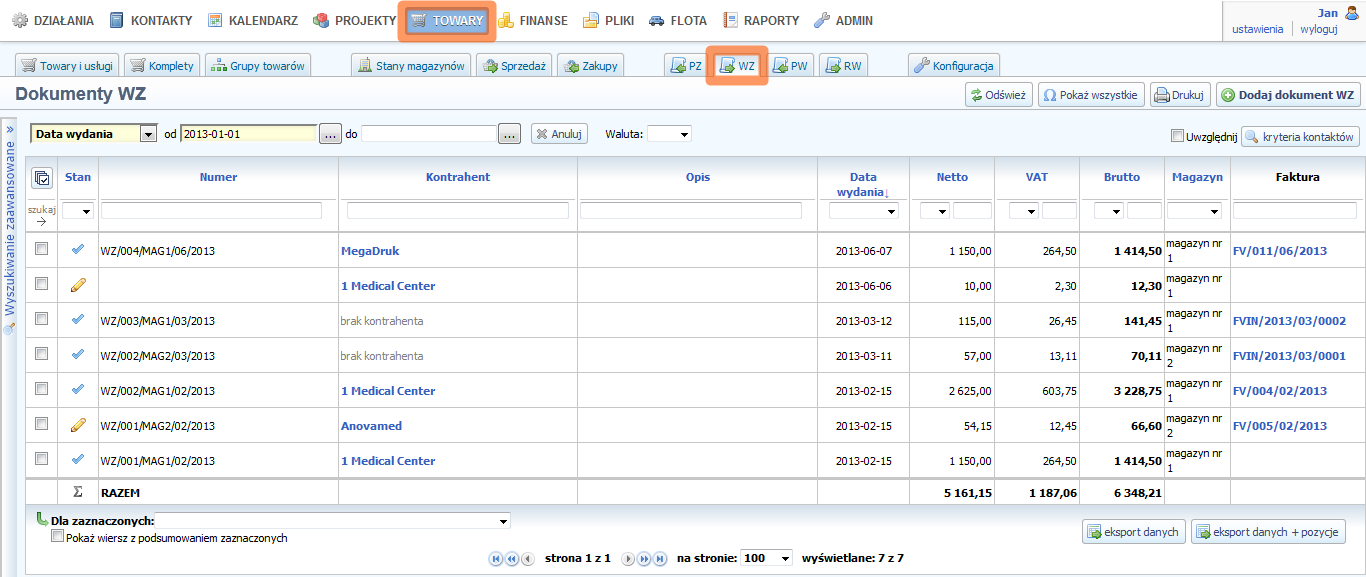Click the 'Dodaj dokument WZ' button
The width and height of the screenshot is (1366, 577).
pos(1287,95)
